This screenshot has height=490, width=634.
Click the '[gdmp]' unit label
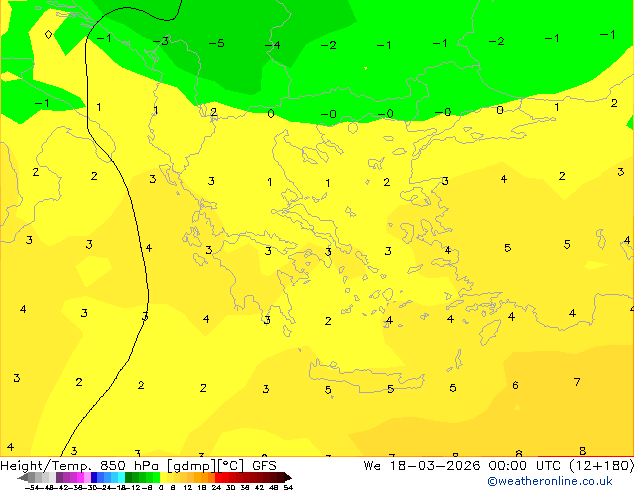(191, 466)
